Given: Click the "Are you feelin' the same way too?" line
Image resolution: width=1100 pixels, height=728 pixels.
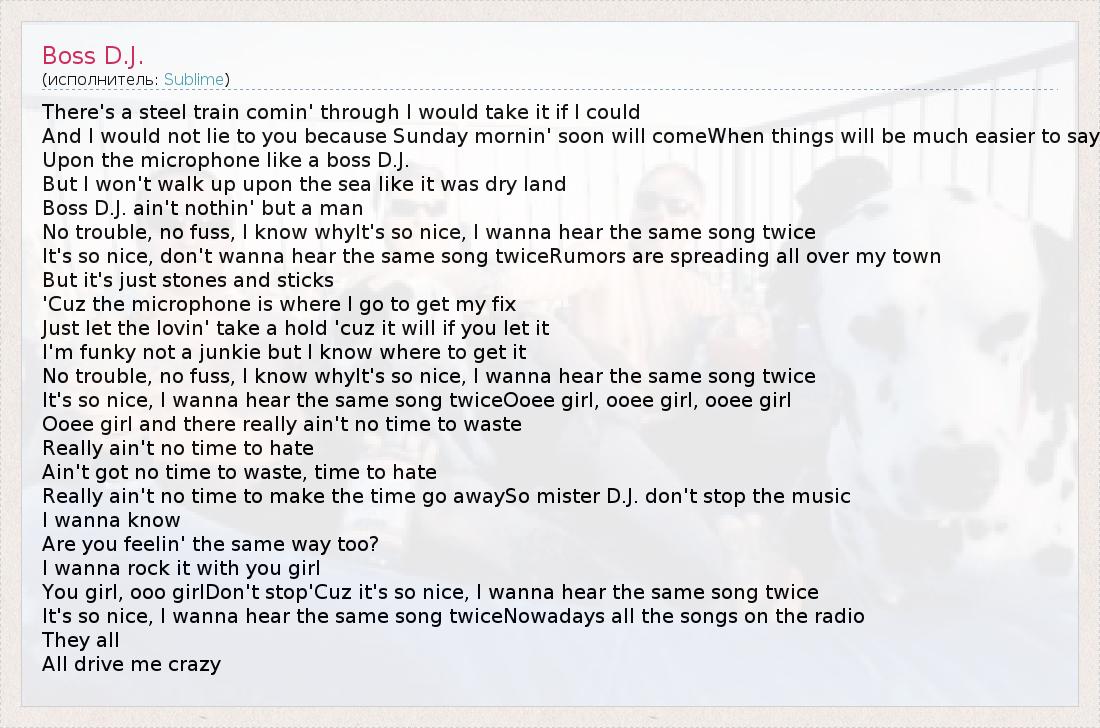Looking at the screenshot, I should (210, 544).
